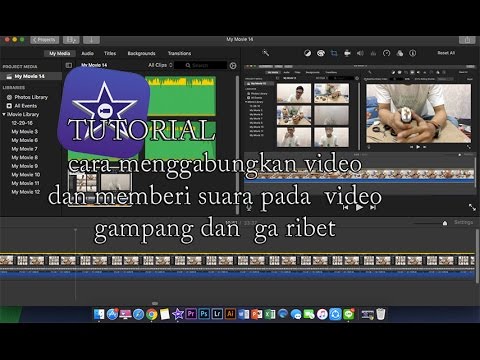The width and height of the screenshot is (480, 360).
Task: Click the voiceover microphone icon
Action: click(x=249, y=207)
